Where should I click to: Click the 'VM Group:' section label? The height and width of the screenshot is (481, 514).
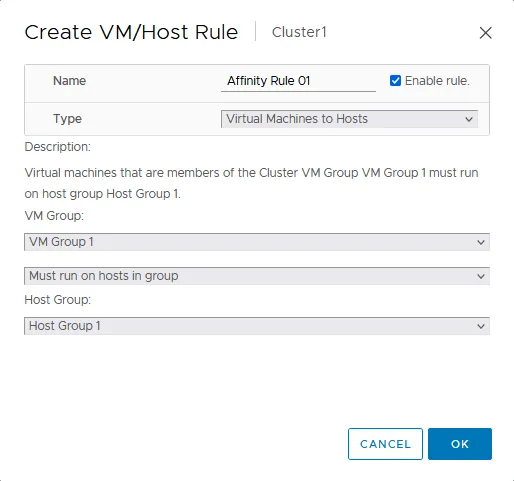click(x=54, y=216)
